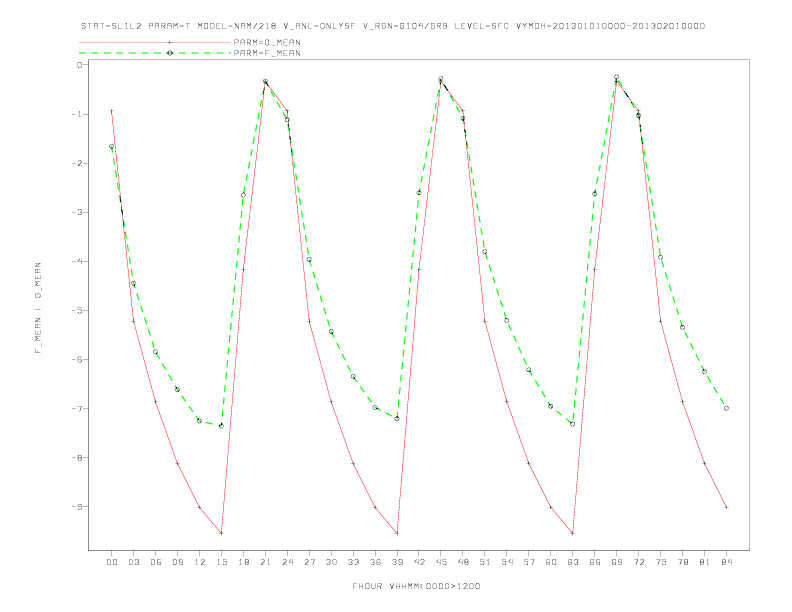The image size is (792, 612).
Task: Click y-axis tick label -8
Action: tap(77, 457)
